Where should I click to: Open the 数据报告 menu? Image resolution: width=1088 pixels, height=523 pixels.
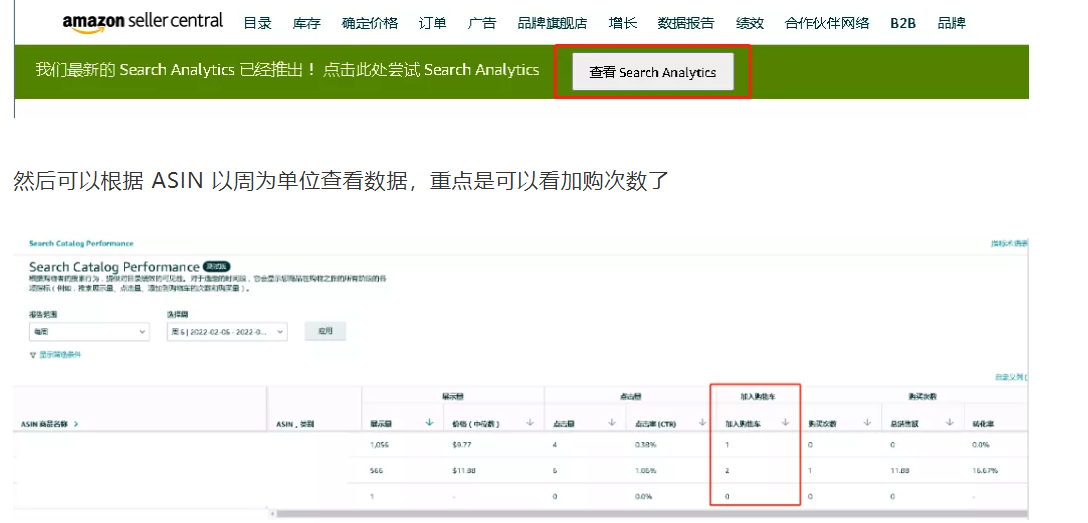pos(686,23)
